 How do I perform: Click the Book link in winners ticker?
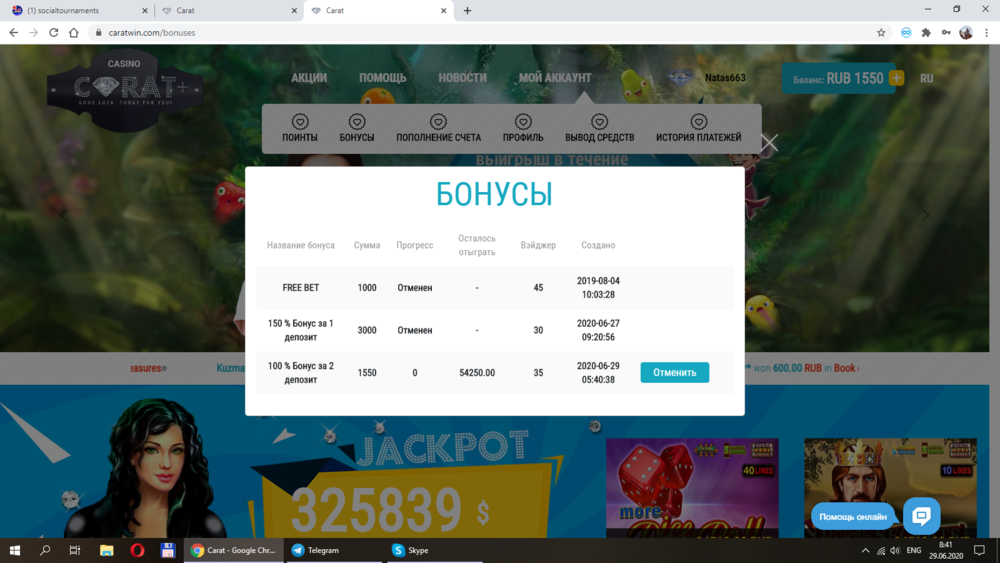[x=845, y=368]
